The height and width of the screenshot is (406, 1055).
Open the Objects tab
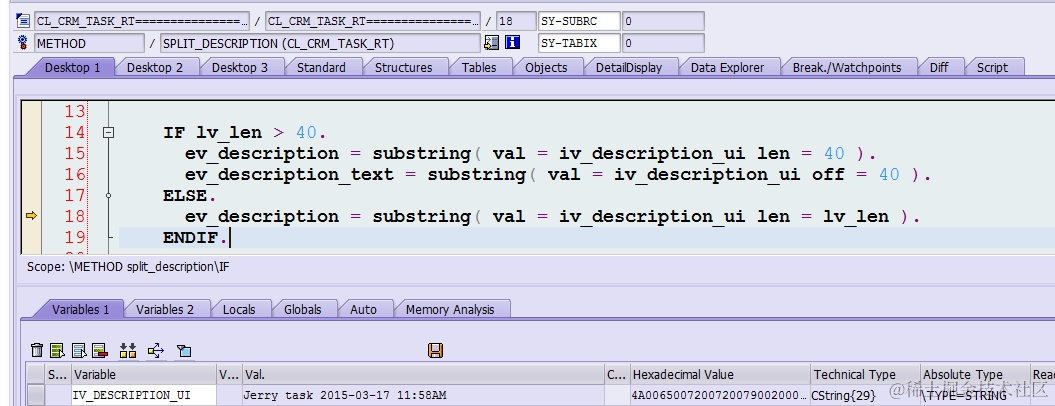pyautogui.click(x=546, y=67)
